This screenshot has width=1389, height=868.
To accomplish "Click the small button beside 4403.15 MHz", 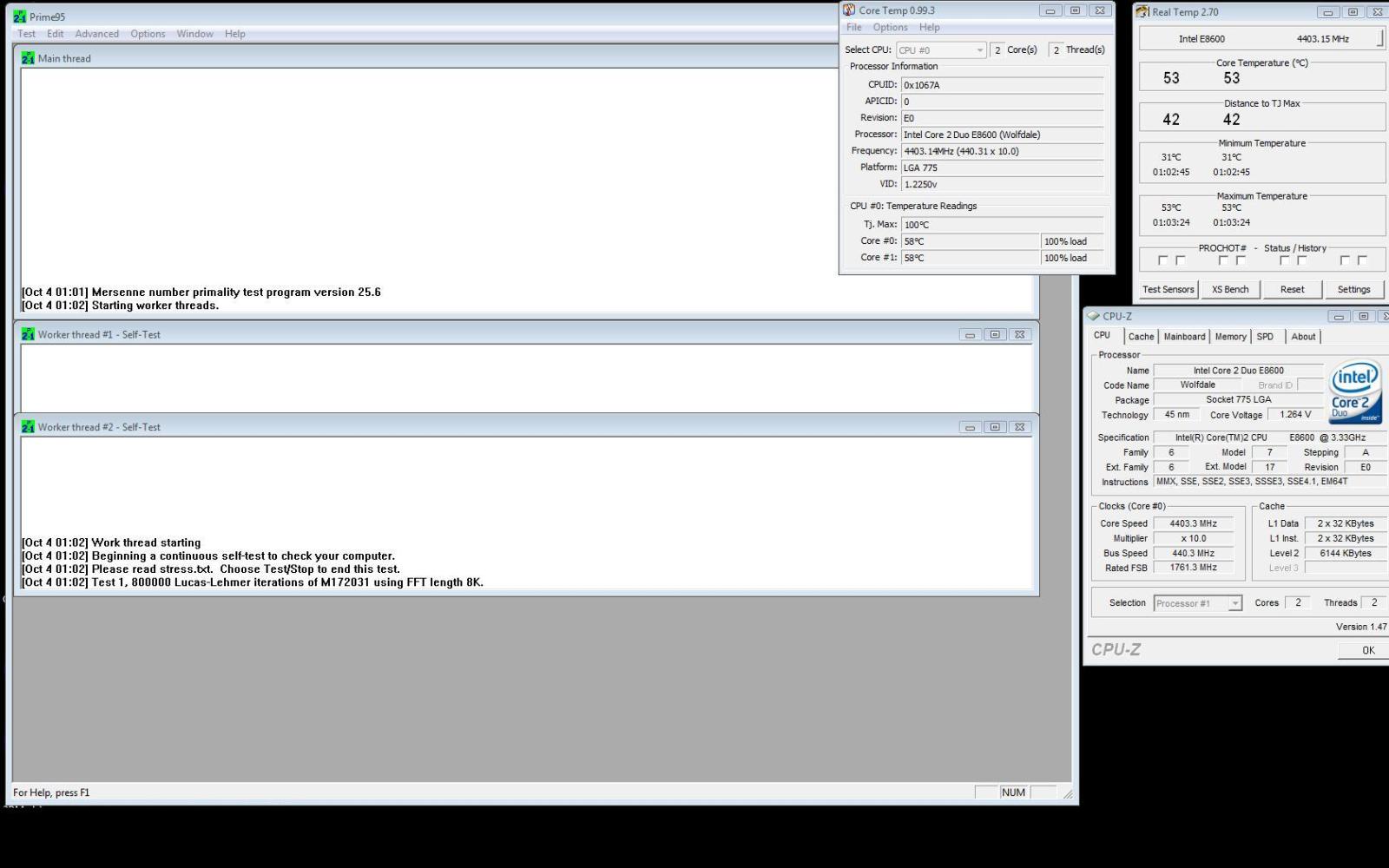I will 1380,38.
